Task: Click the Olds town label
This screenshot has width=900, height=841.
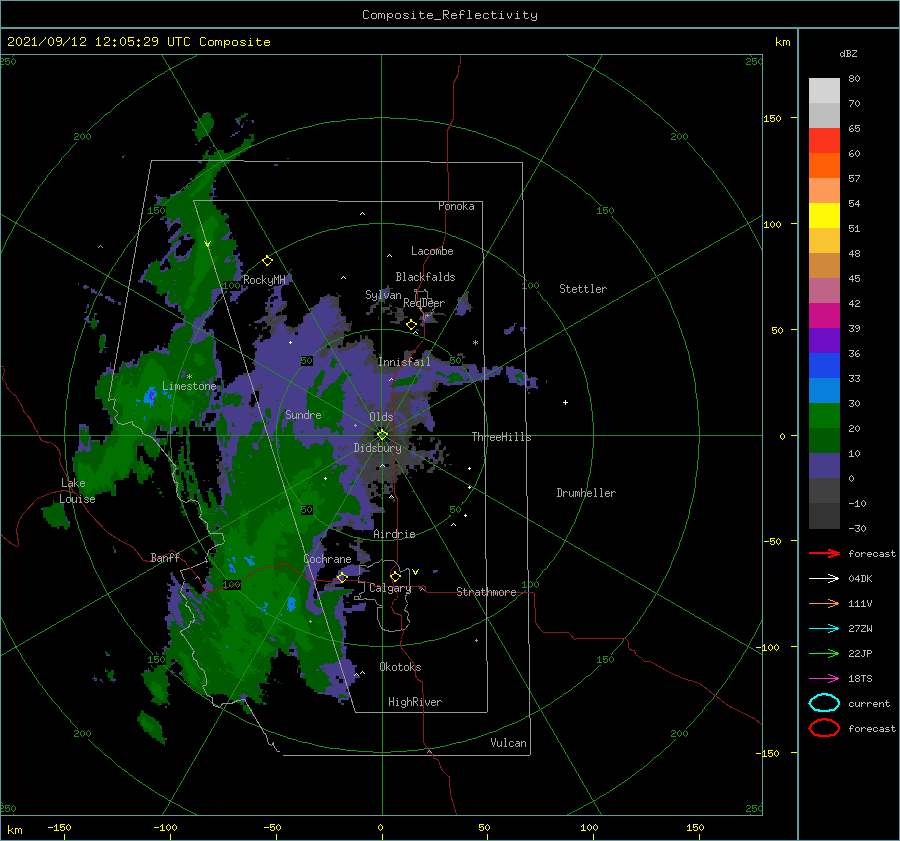Action: point(381,417)
